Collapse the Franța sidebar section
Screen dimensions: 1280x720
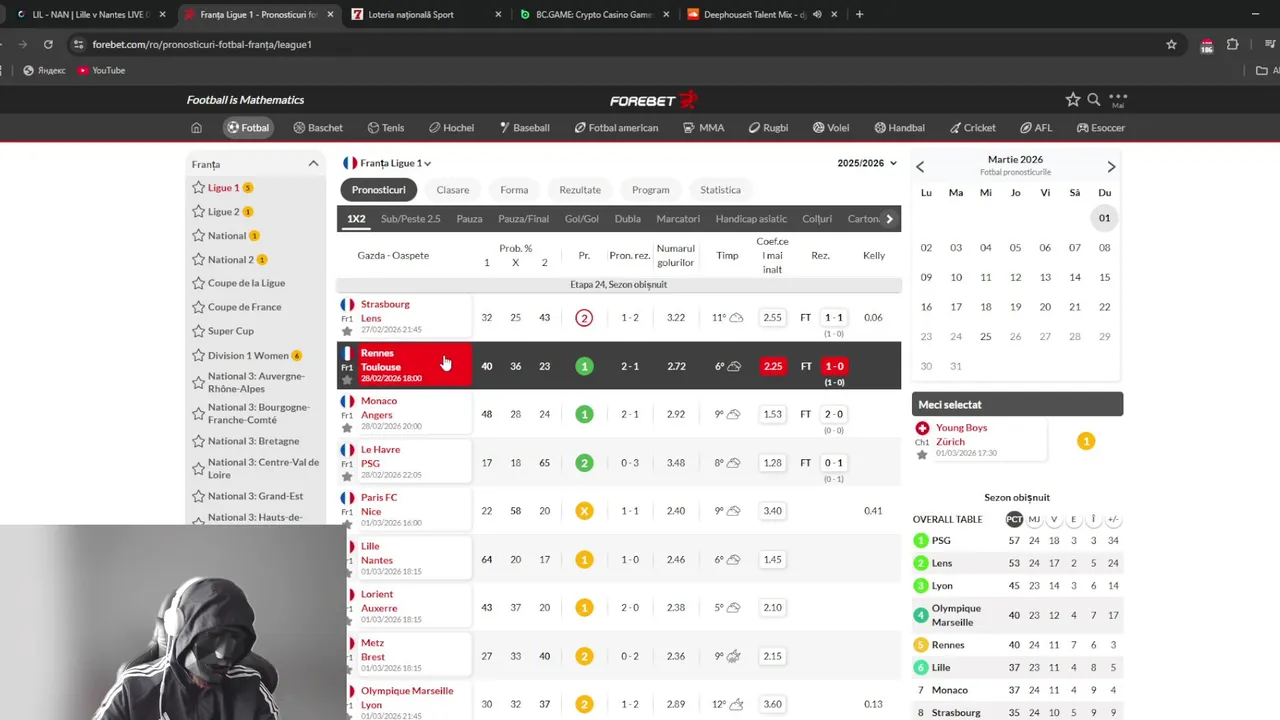coord(313,164)
